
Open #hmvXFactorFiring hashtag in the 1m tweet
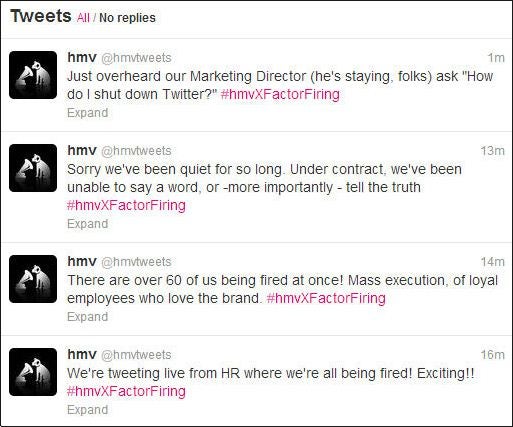(280, 94)
